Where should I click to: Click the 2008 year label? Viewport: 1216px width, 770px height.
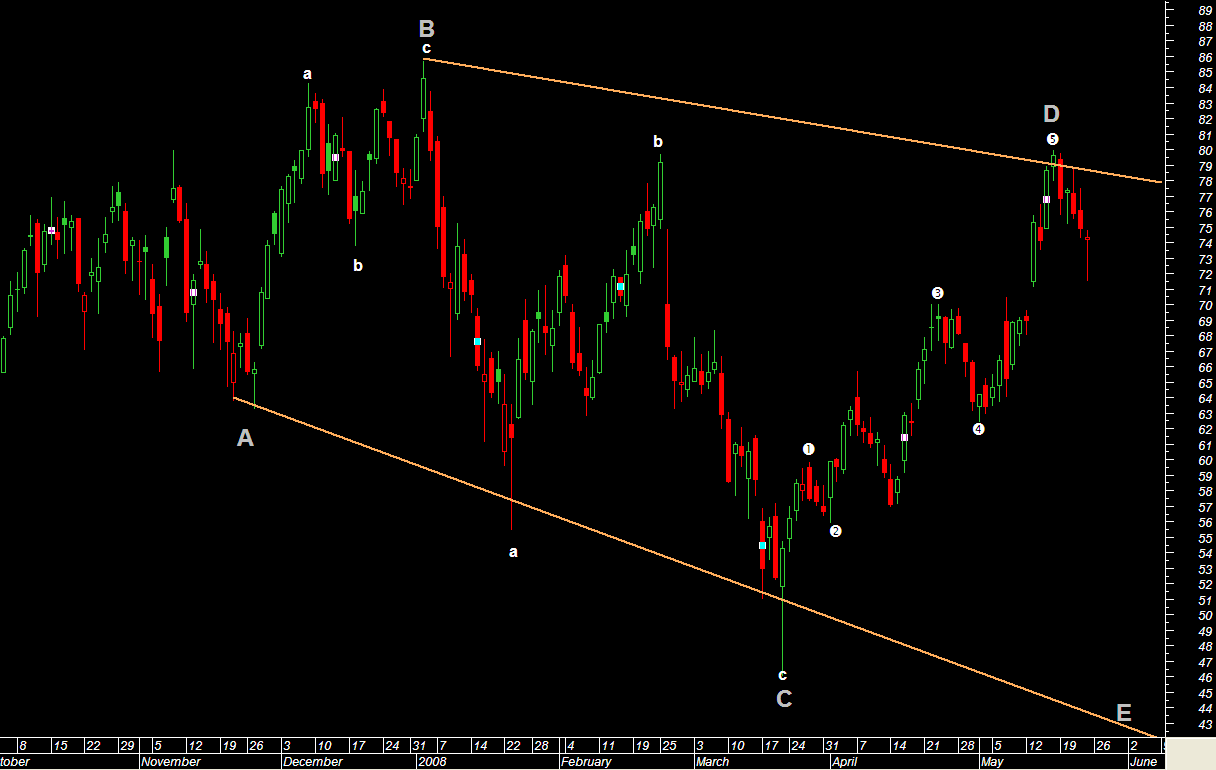coord(433,762)
